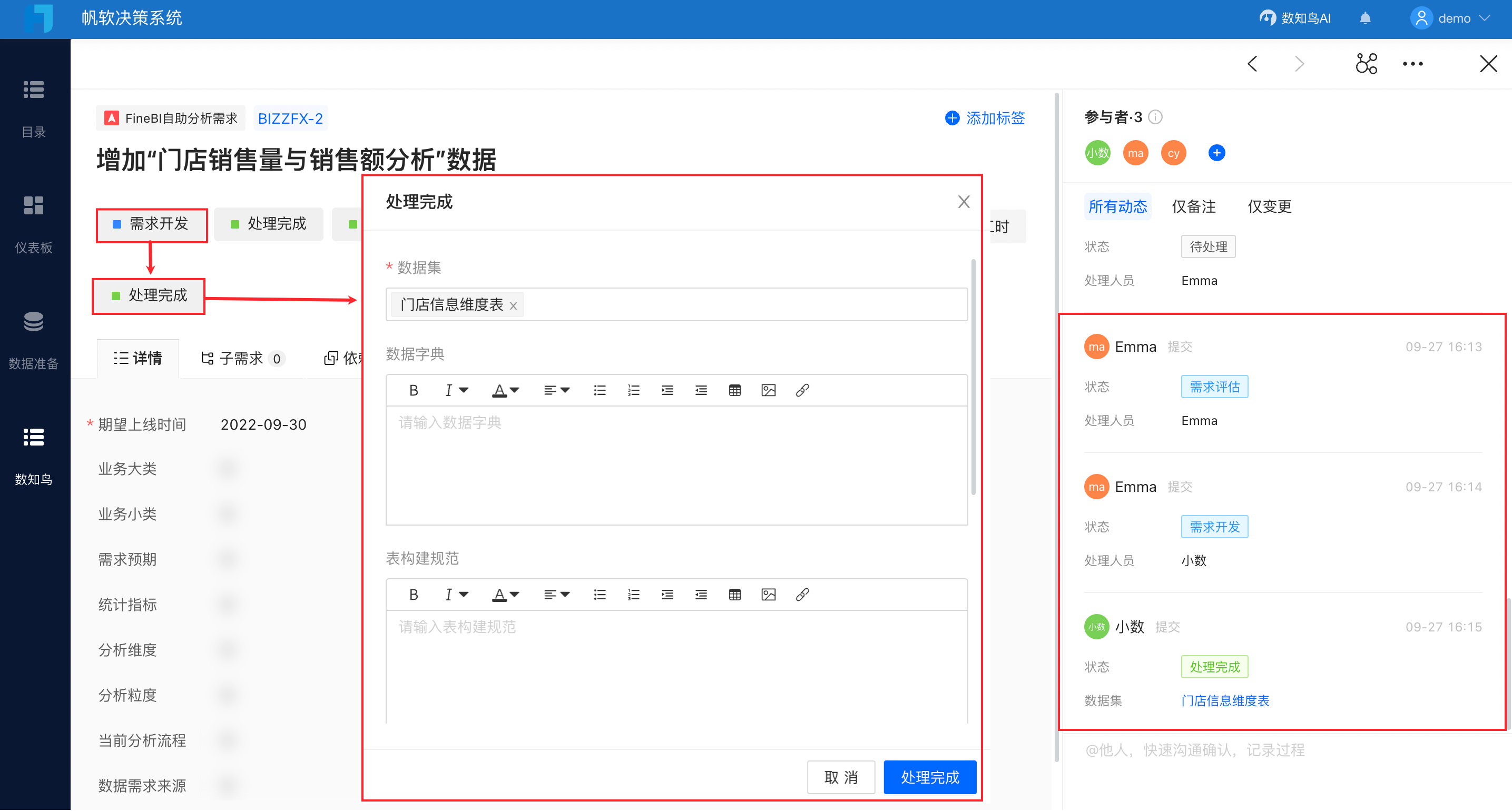
Task: Open the notification bell
Action: 1364,18
